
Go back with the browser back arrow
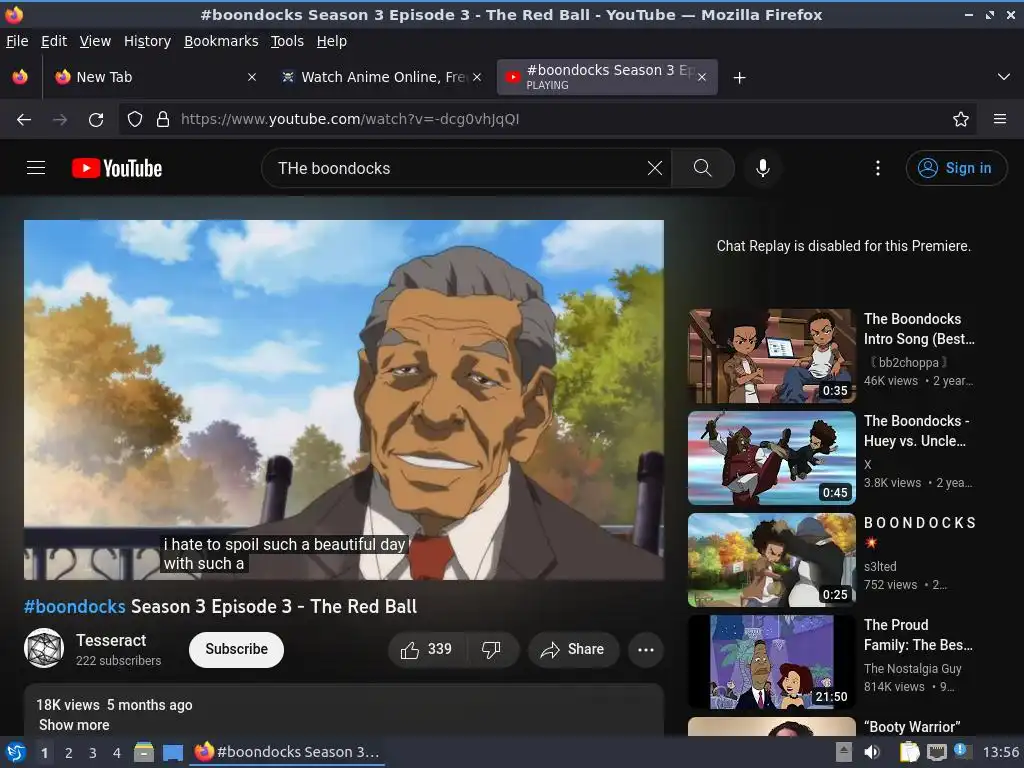coord(24,120)
